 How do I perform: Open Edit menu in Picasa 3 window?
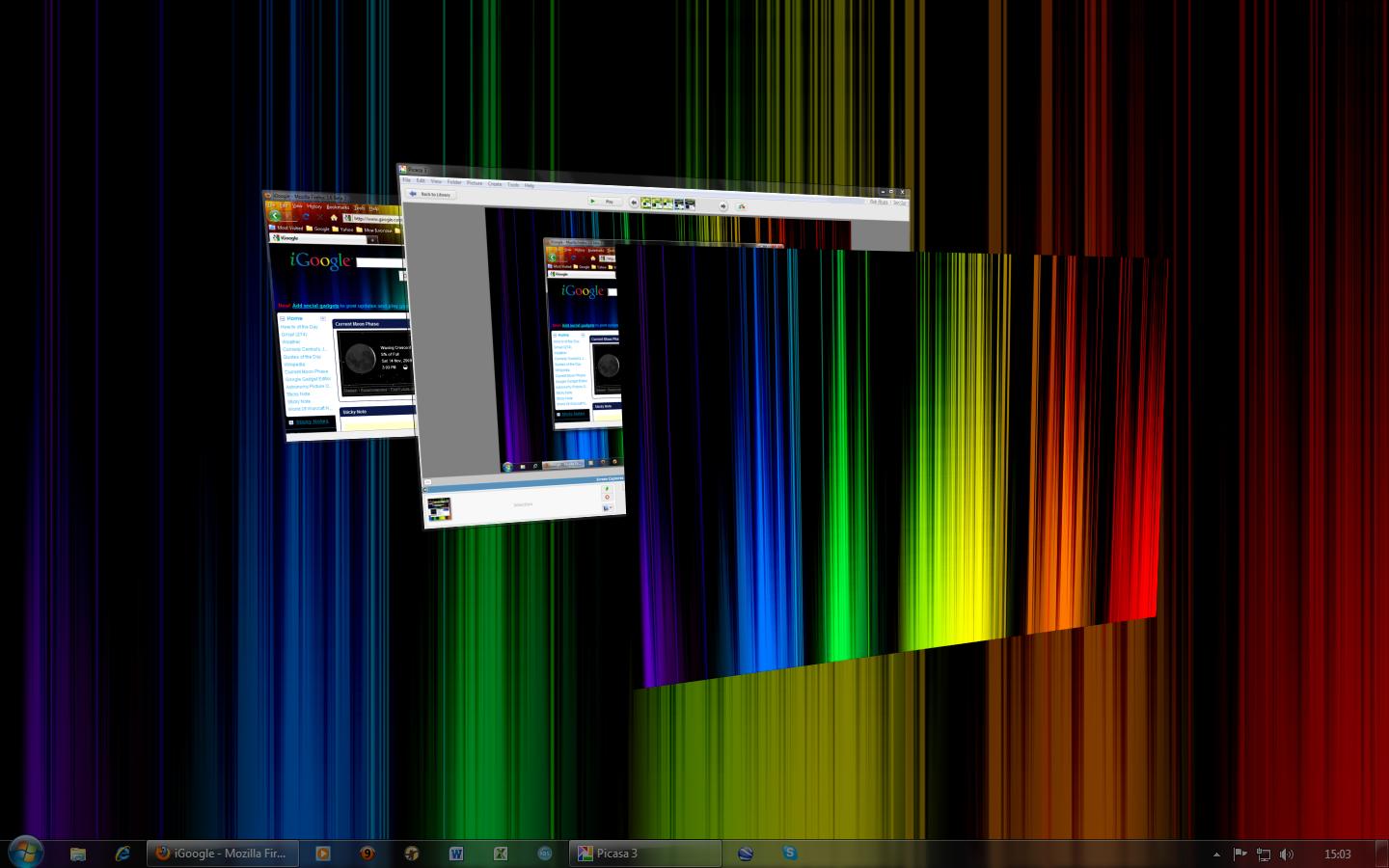421,180
